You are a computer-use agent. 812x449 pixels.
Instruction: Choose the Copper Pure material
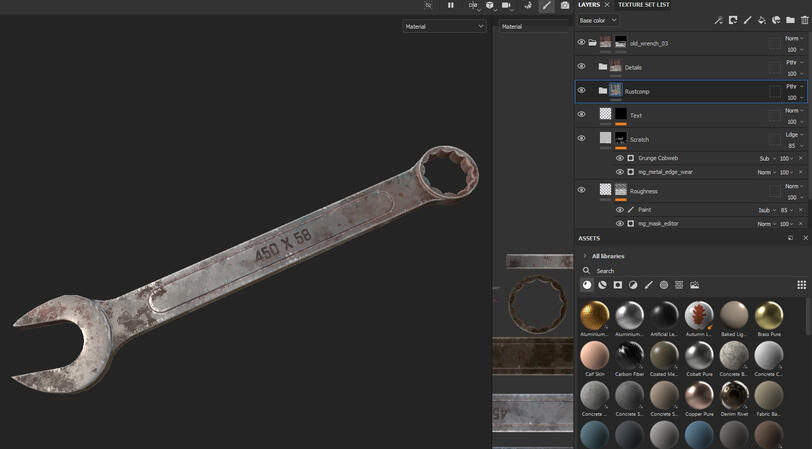click(x=699, y=397)
